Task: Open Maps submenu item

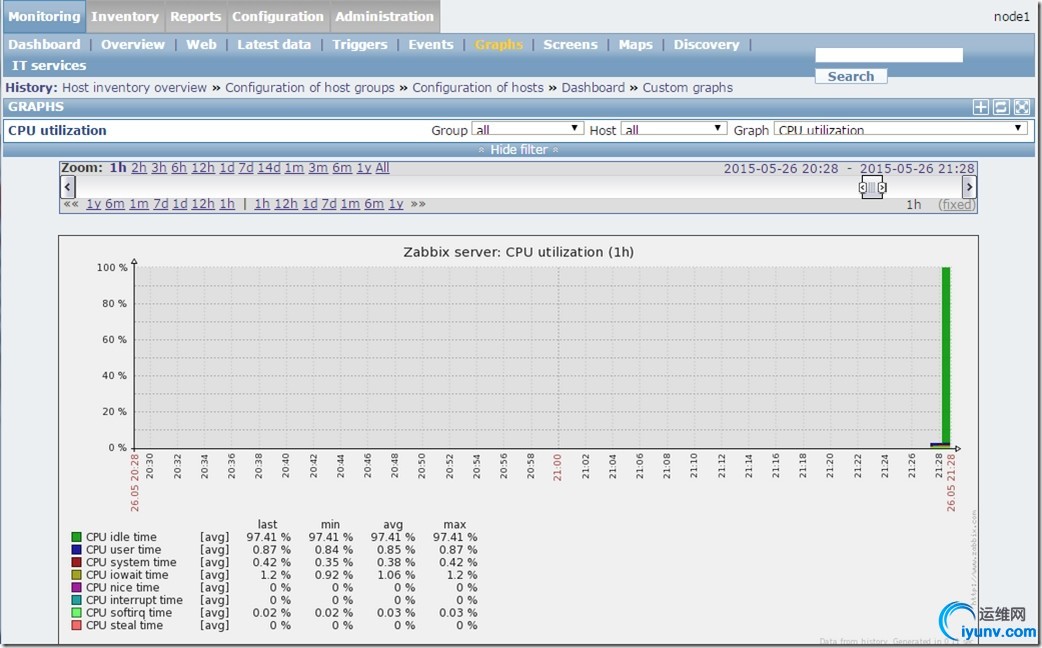Action: point(635,45)
